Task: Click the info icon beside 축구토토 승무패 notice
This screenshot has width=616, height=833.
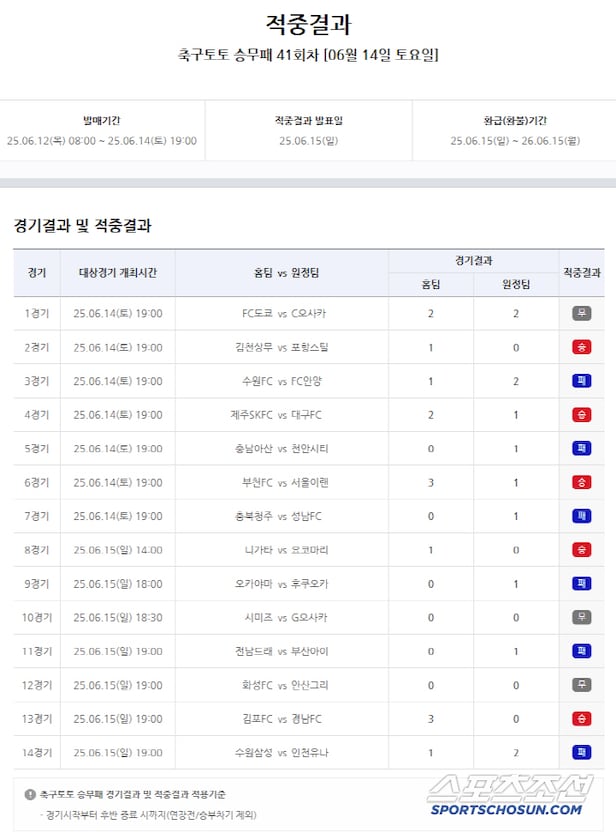Action: click(30, 794)
